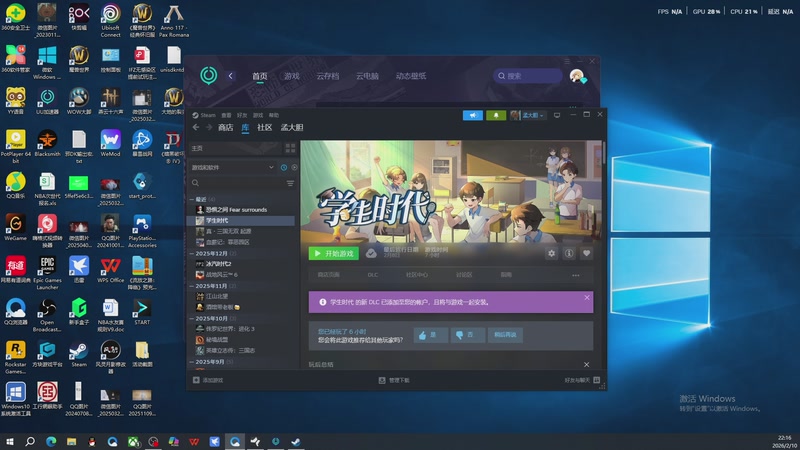The height and width of the screenshot is (450, 800).
Task: Open WeMod desktop icon
Action: pos(111,143)
